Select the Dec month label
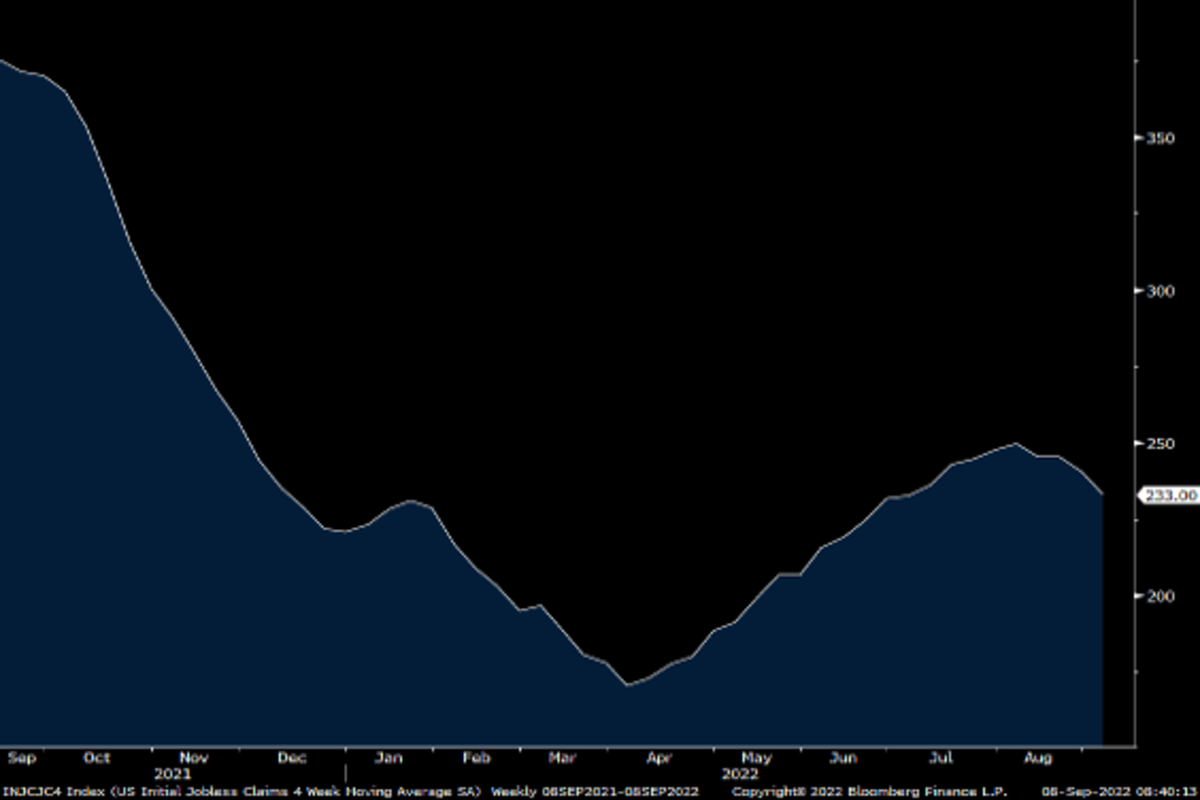 coord(292,758)
